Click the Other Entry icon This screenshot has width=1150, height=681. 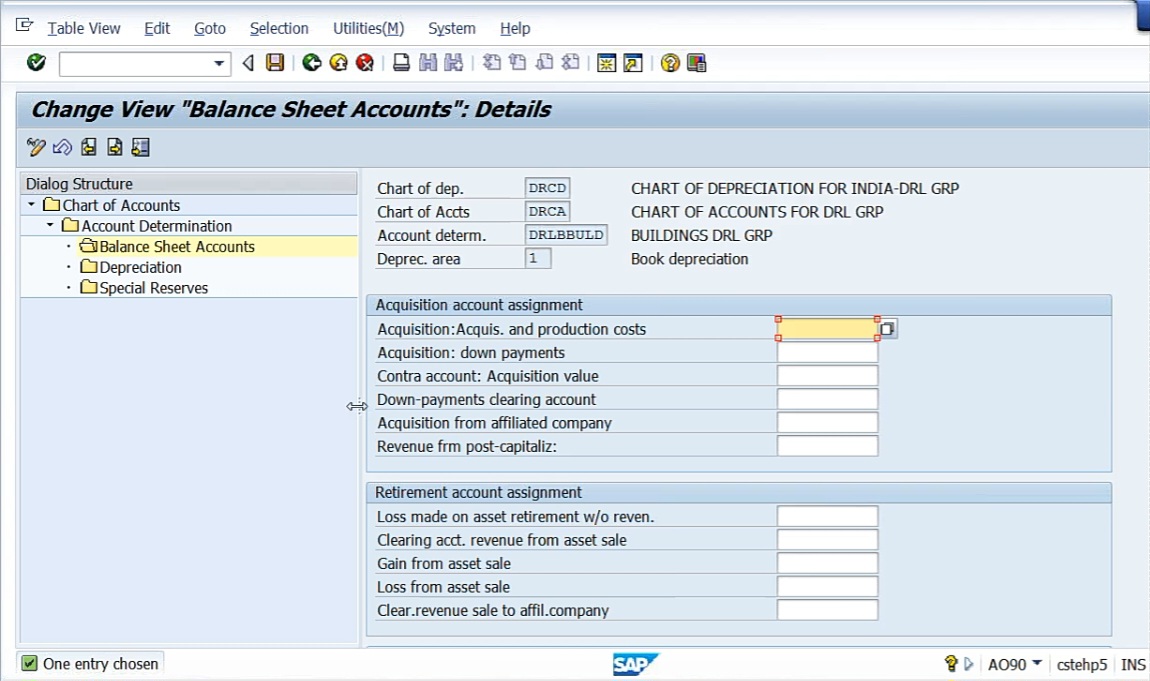tap(141, 147)
